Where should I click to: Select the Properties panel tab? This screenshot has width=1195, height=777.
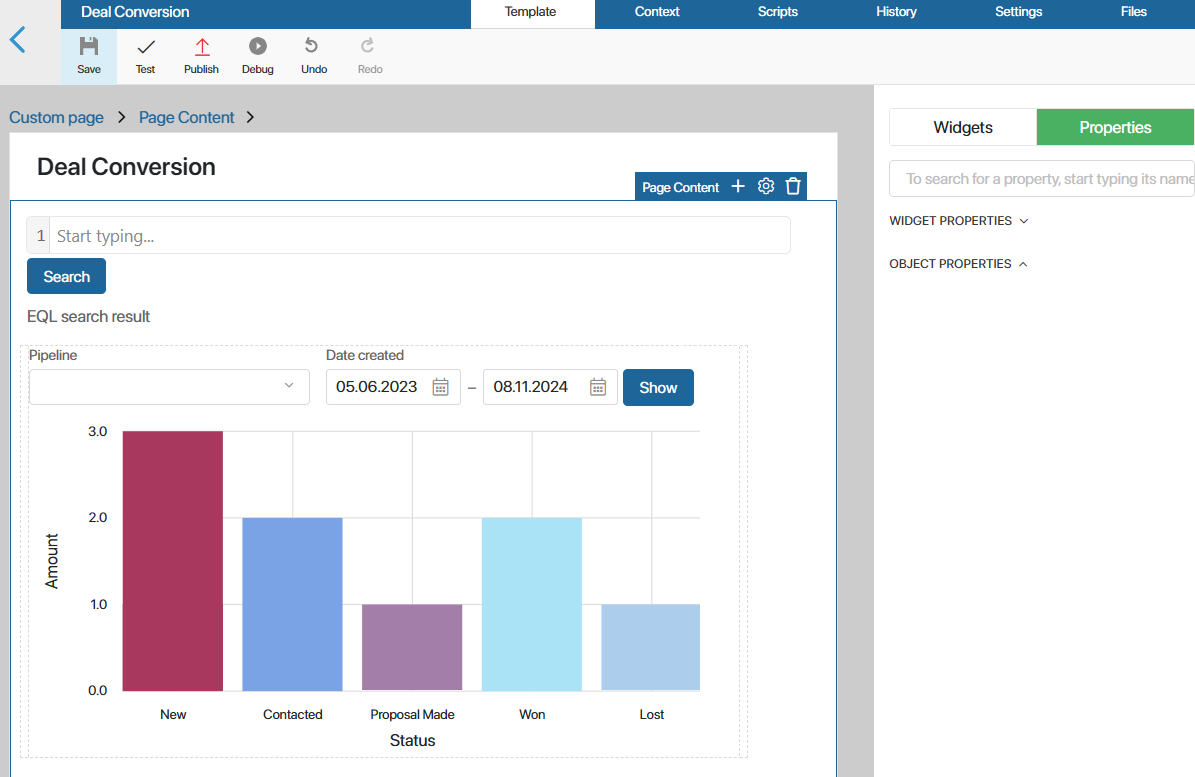1115,127
